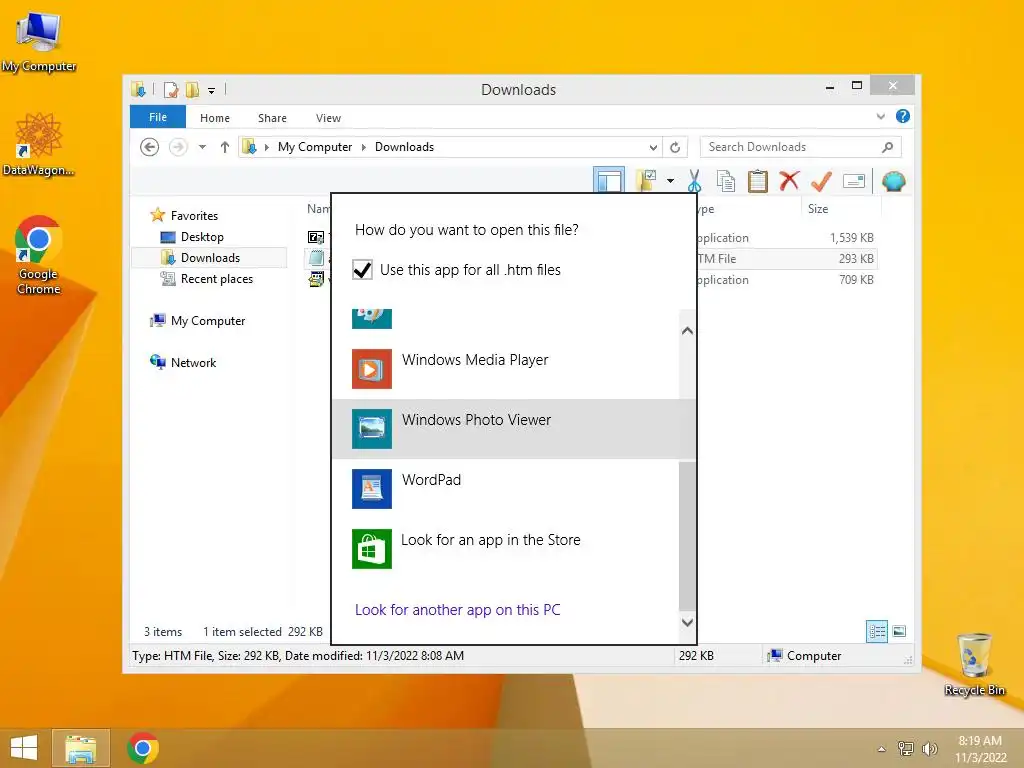Click the 293 KB size cell
The width and height of the screenshot is (1024, 768).
point(856,259)
